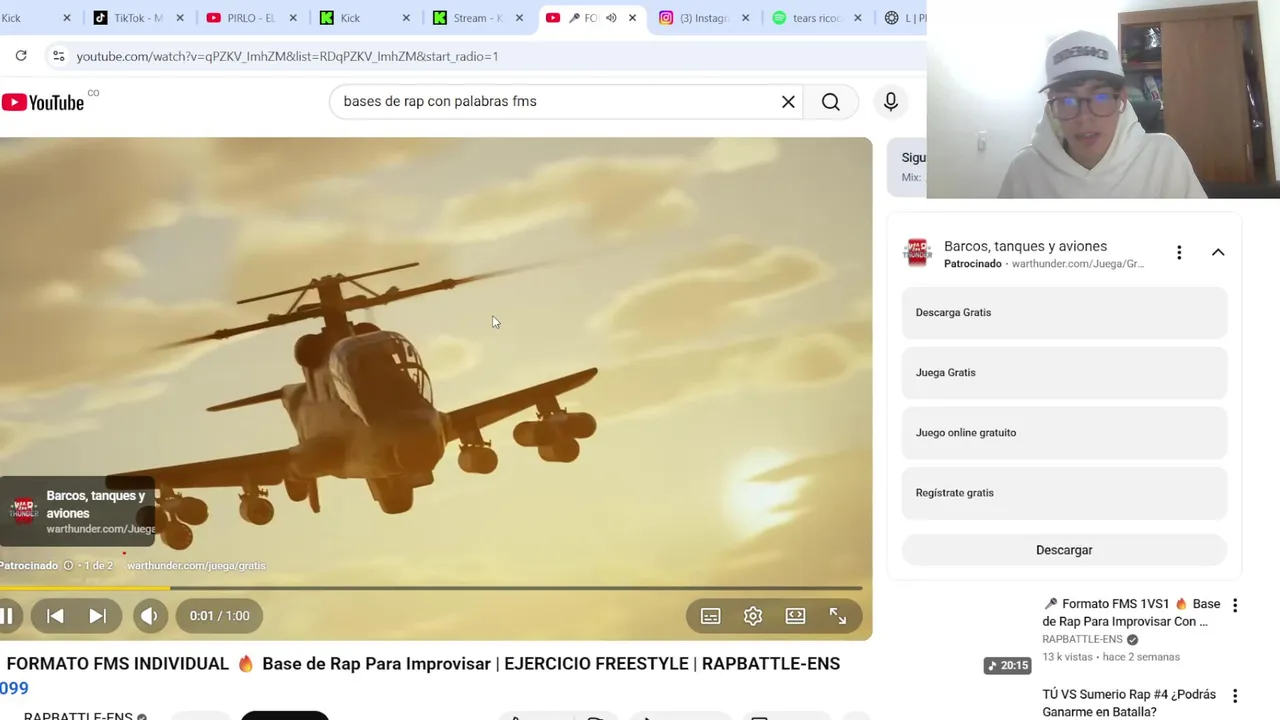Click the video title FORMATO FMS INDIVIDUAL
The width and height of the screenshot is (1280, 720).
click(x=423, y=664)
